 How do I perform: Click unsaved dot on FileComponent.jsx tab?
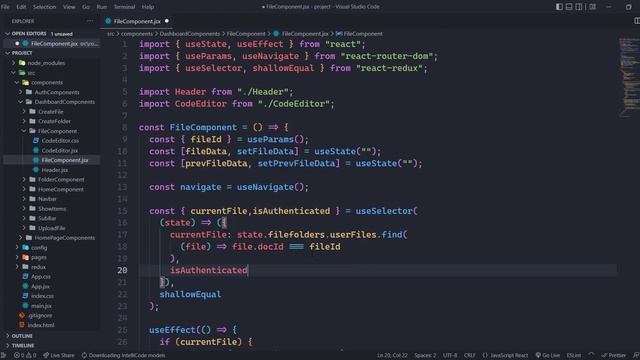point(167,21)
